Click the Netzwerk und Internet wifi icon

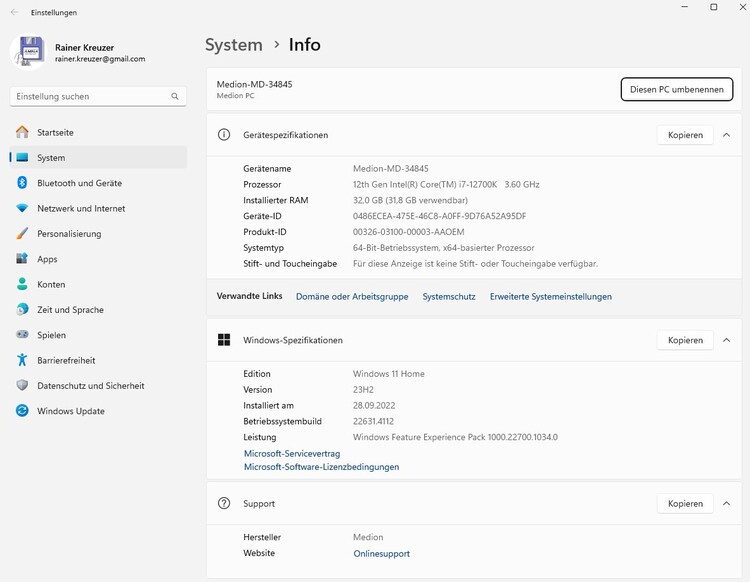[22, 208]
